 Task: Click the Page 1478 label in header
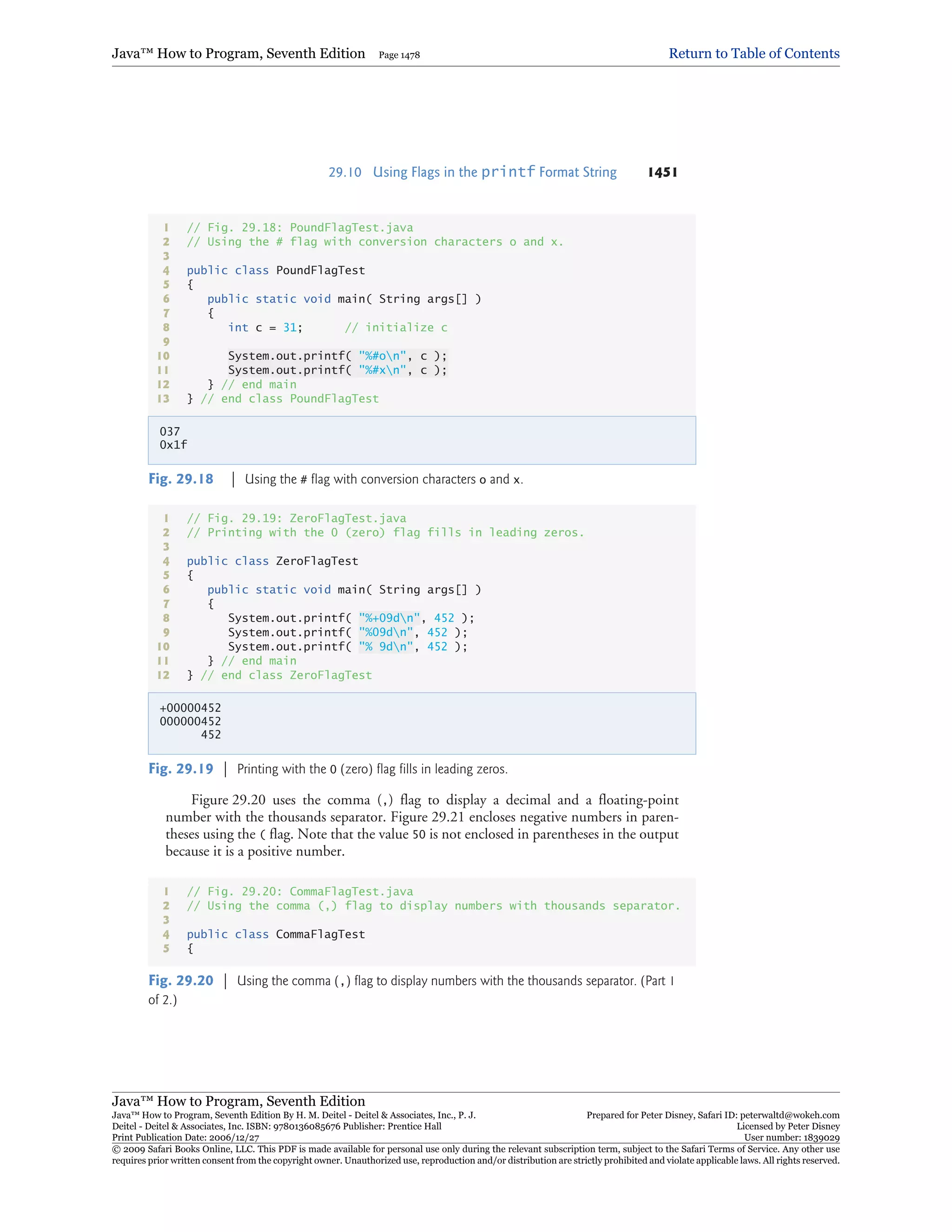click(x=399, y=55)
